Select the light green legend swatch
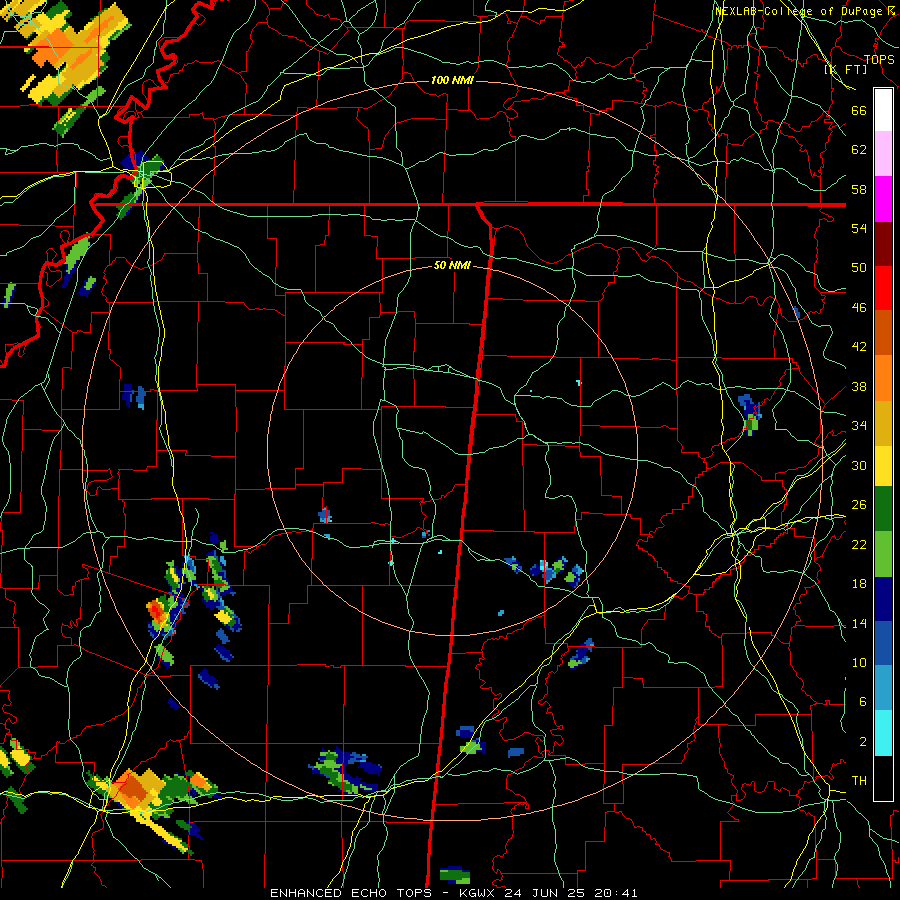 coord(883,554)
